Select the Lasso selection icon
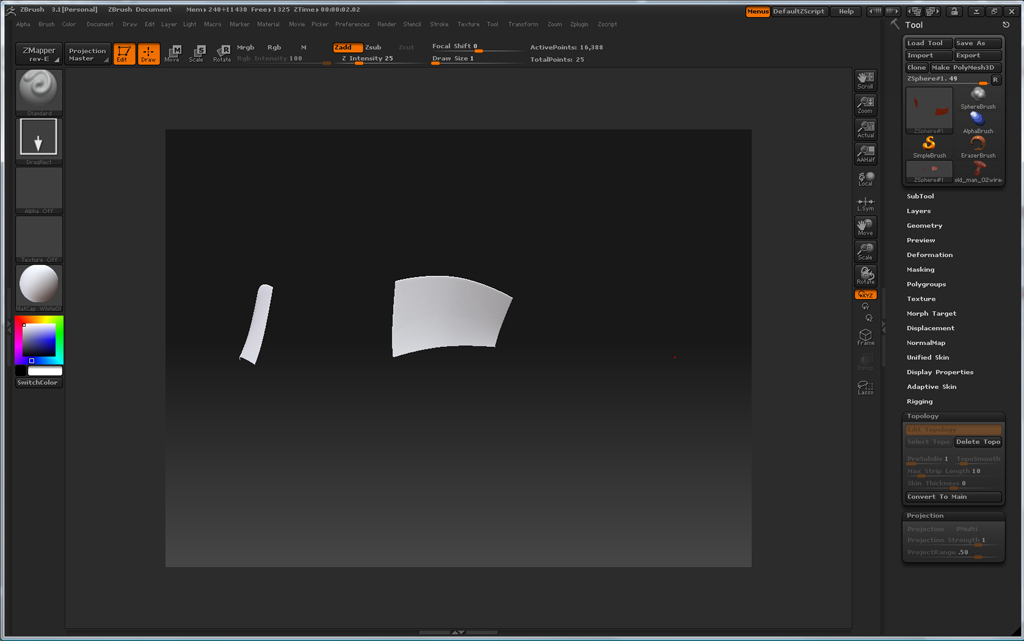The image size is (1024, 641). coord(865,388)
